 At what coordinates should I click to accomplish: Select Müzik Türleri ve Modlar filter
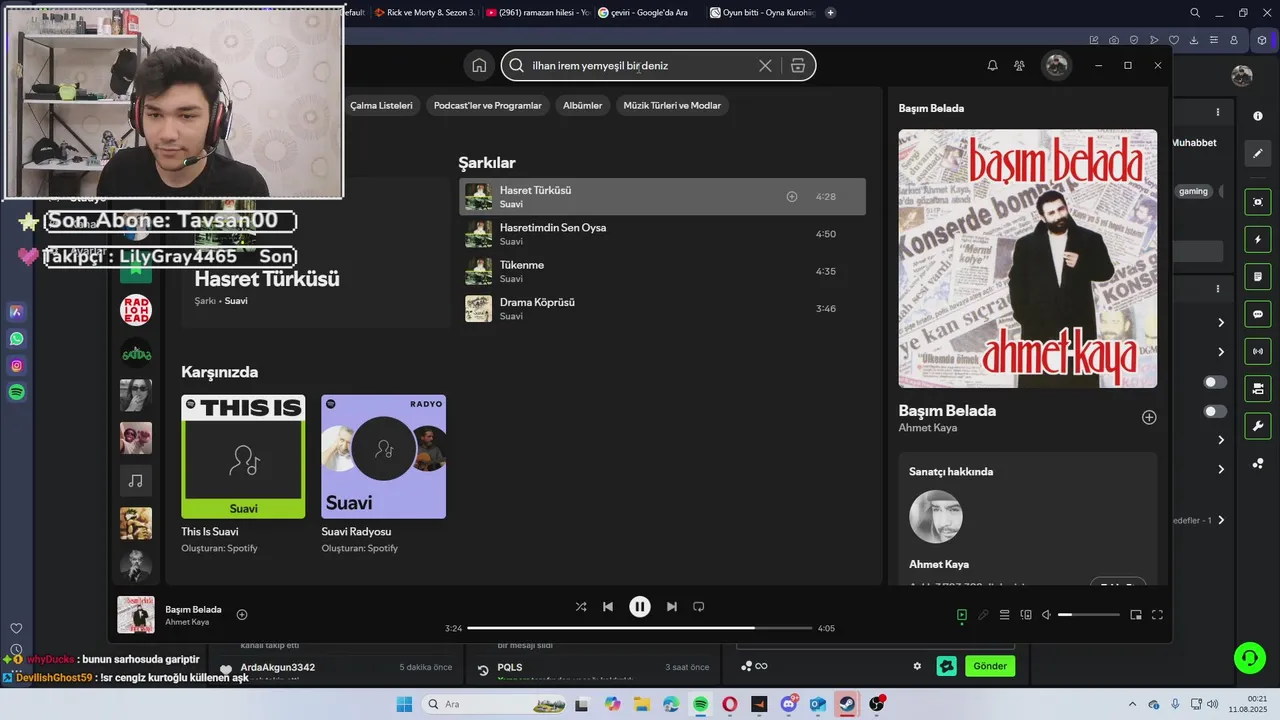(x=672, y=105)
